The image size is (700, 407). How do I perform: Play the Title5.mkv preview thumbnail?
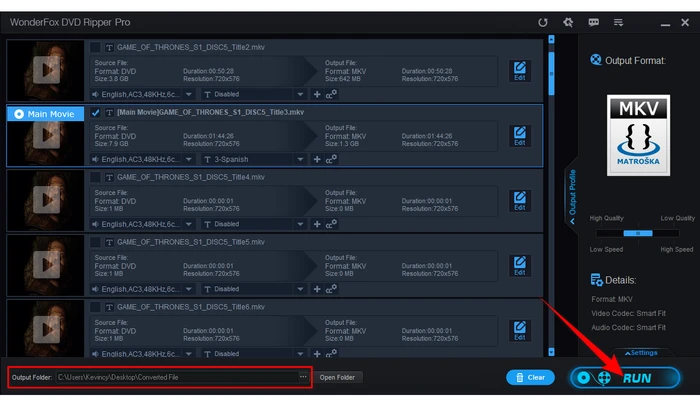click(x=46, y=265)
